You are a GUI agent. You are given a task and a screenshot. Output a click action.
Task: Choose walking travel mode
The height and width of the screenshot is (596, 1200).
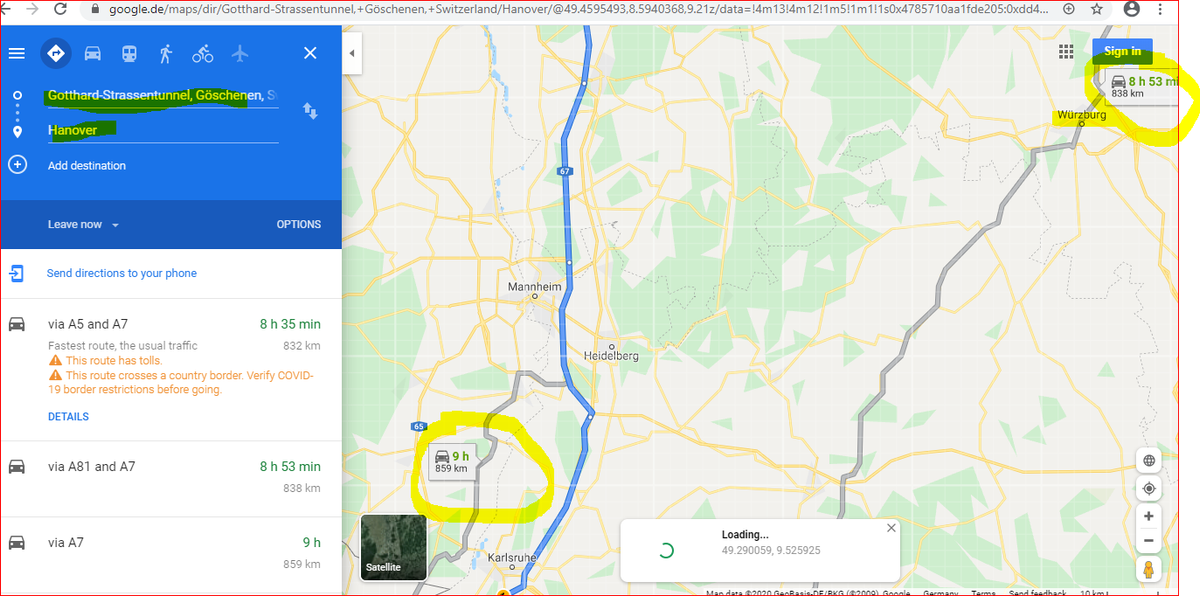(x=165, y=53)
